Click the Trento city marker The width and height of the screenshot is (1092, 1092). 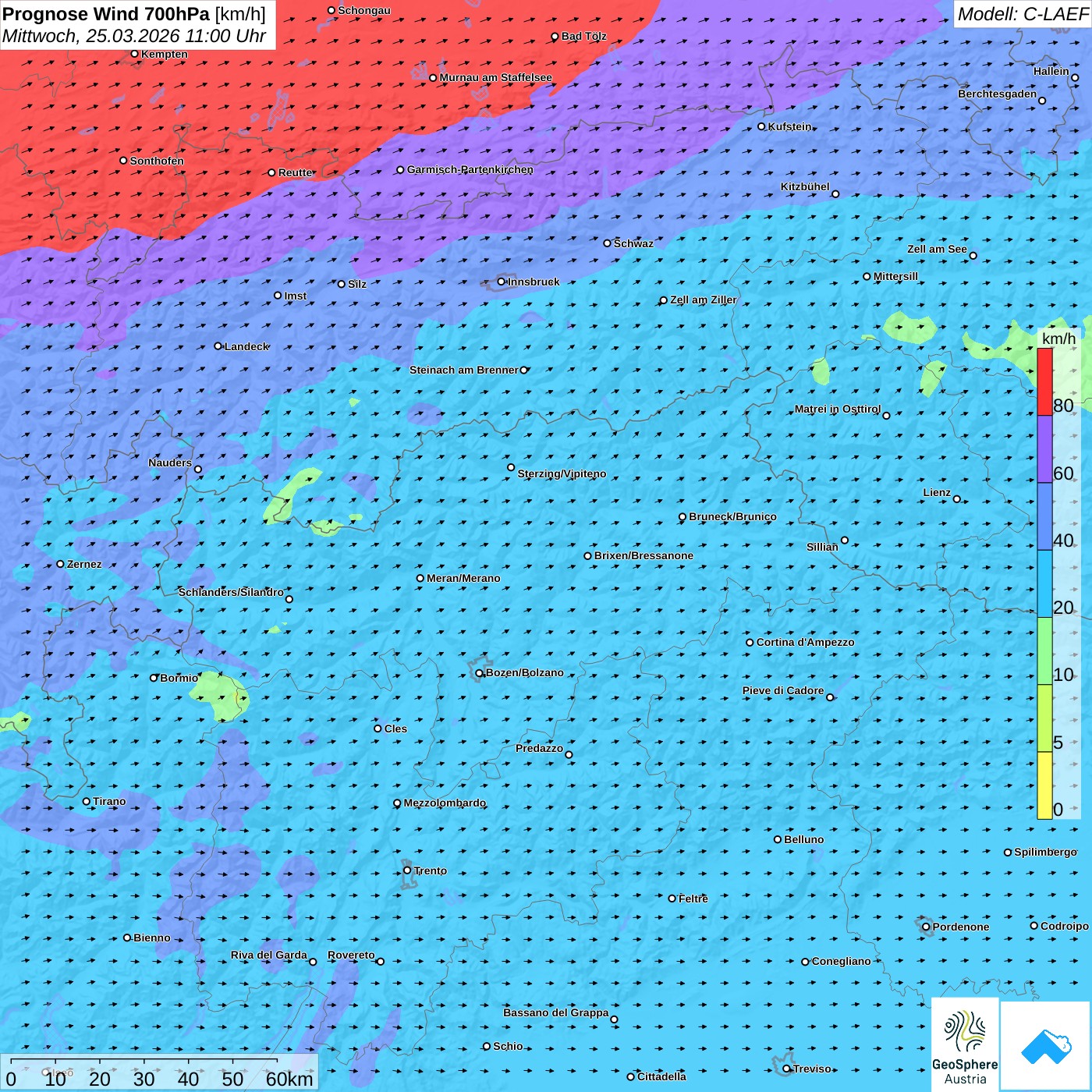[407, 870]
